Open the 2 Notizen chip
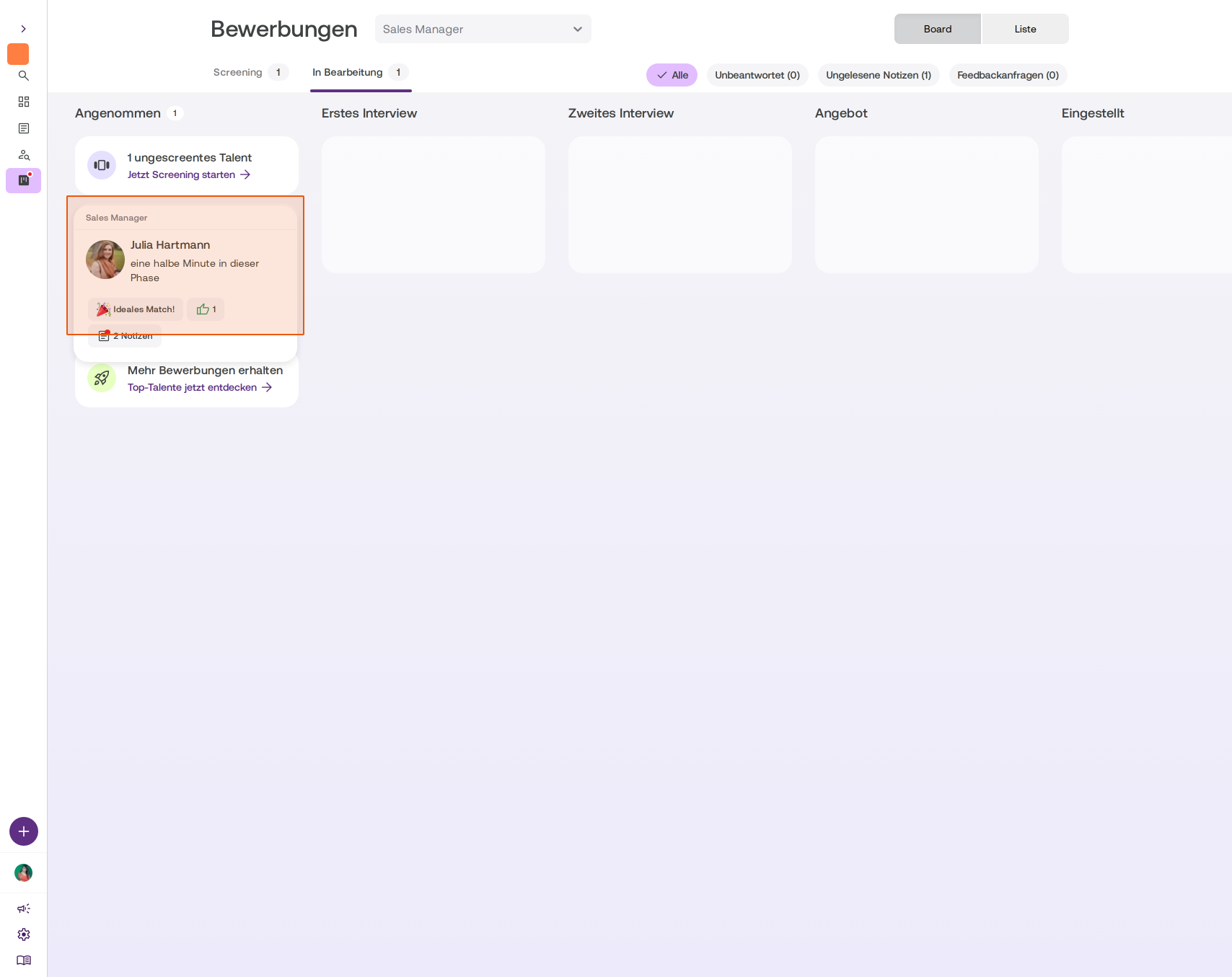Screen dimensions: 1232x977 click(125, 336)
